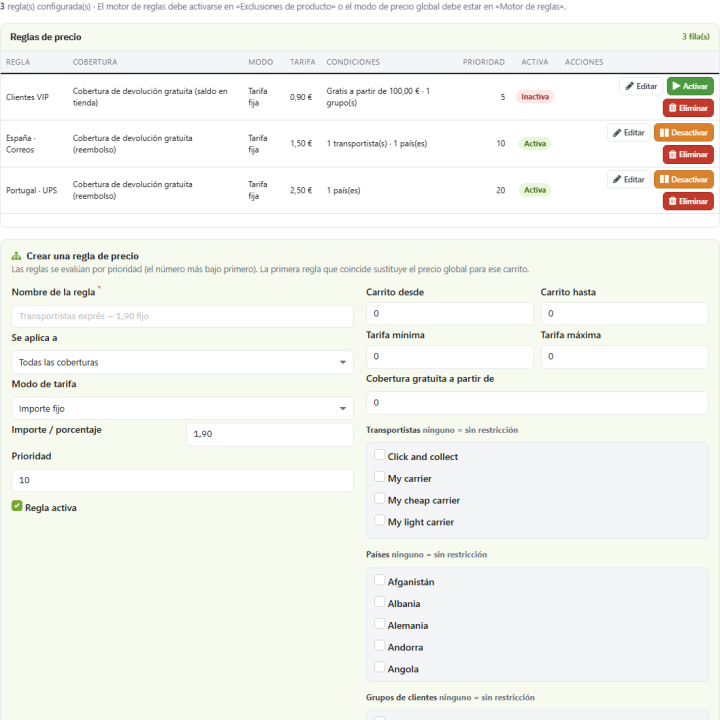Select the Albania country checkbox
Screen dimensions: 720x720
tap(379, 602)
